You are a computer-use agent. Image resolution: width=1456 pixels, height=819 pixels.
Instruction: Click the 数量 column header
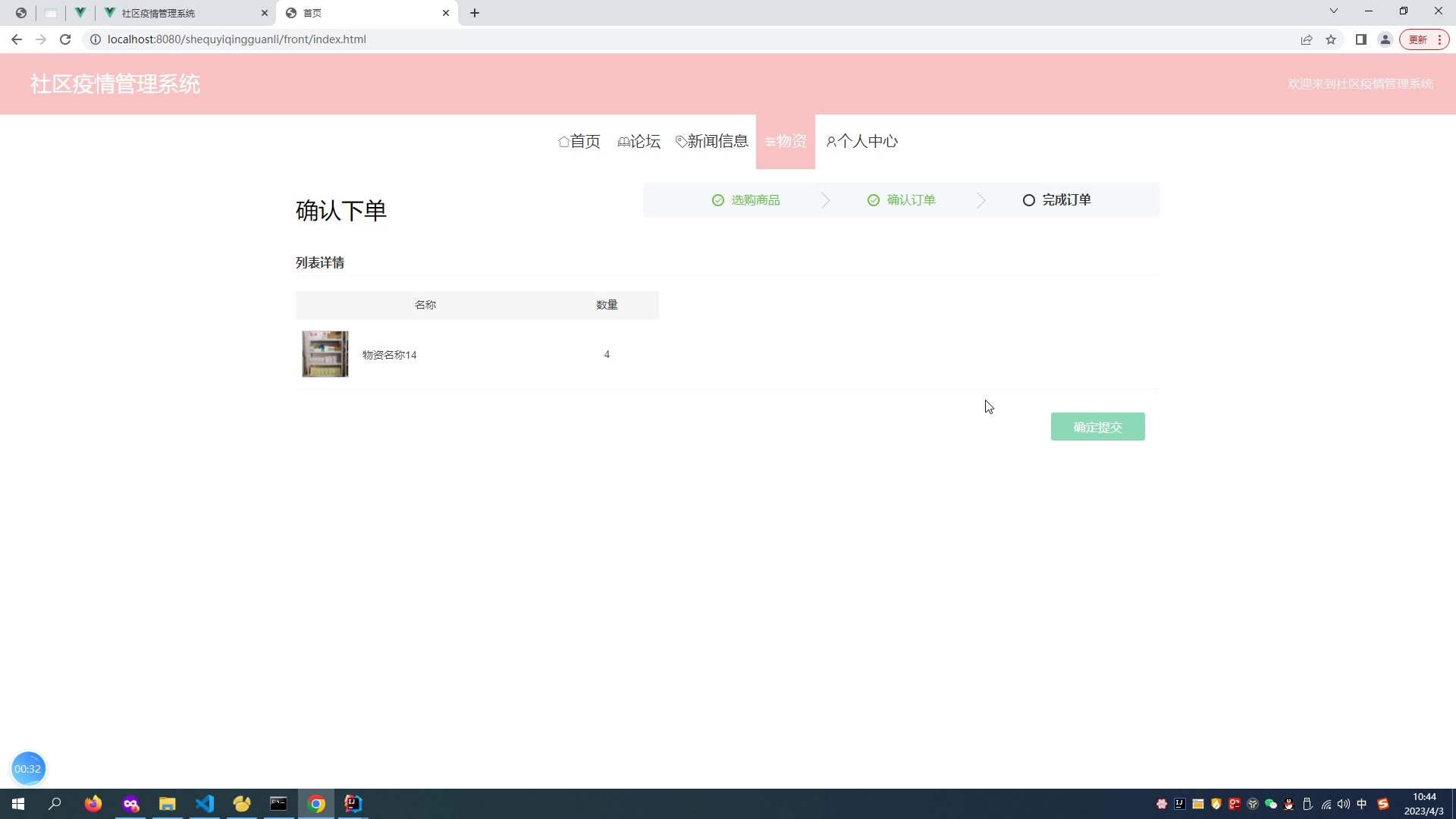607,305
